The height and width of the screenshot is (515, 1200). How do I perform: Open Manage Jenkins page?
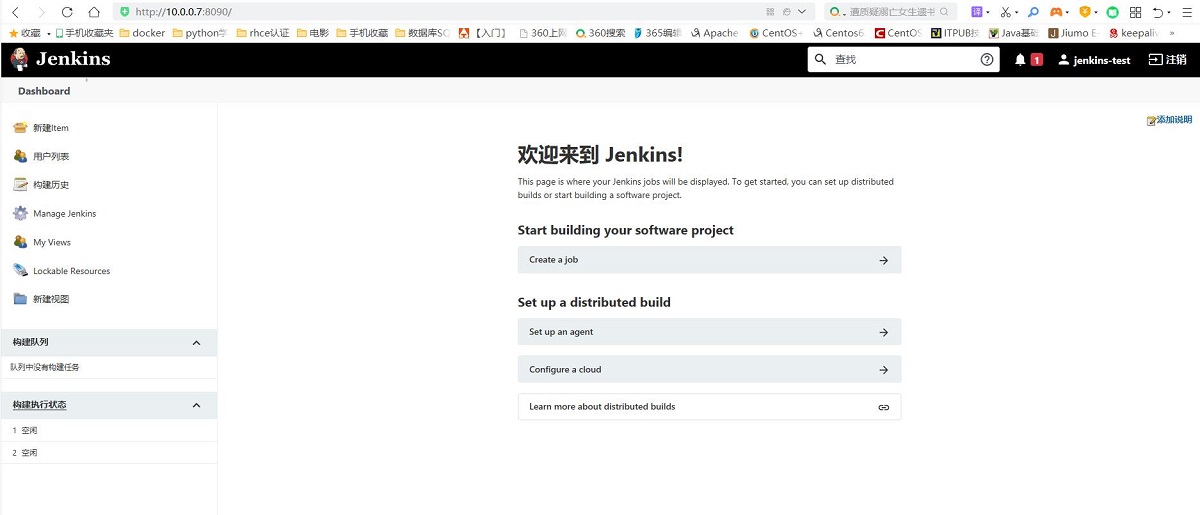[64, 214]
